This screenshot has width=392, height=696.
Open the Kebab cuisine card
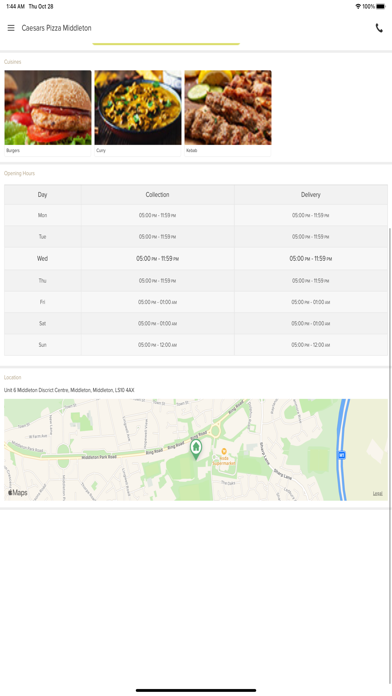click(x=228, y=113)
